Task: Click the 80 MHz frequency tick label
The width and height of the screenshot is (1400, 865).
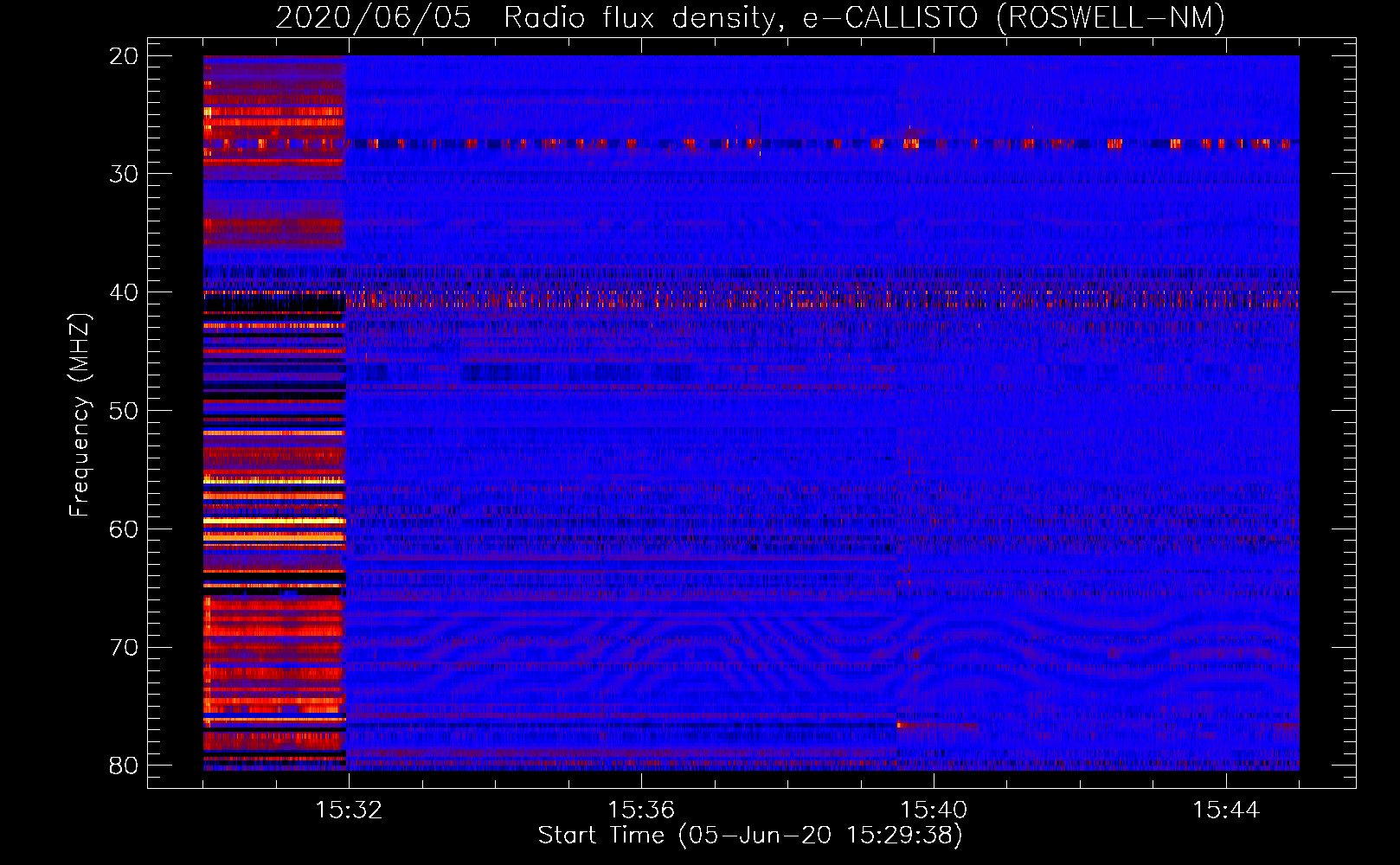Action: 124,766
